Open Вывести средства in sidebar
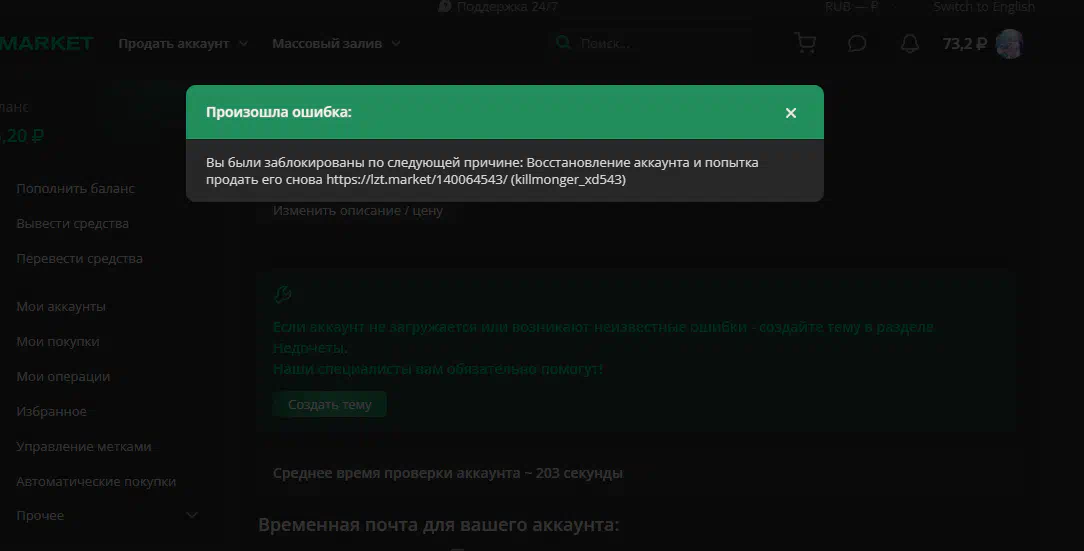The image size is (1084, 551). (x=73, y=224)
